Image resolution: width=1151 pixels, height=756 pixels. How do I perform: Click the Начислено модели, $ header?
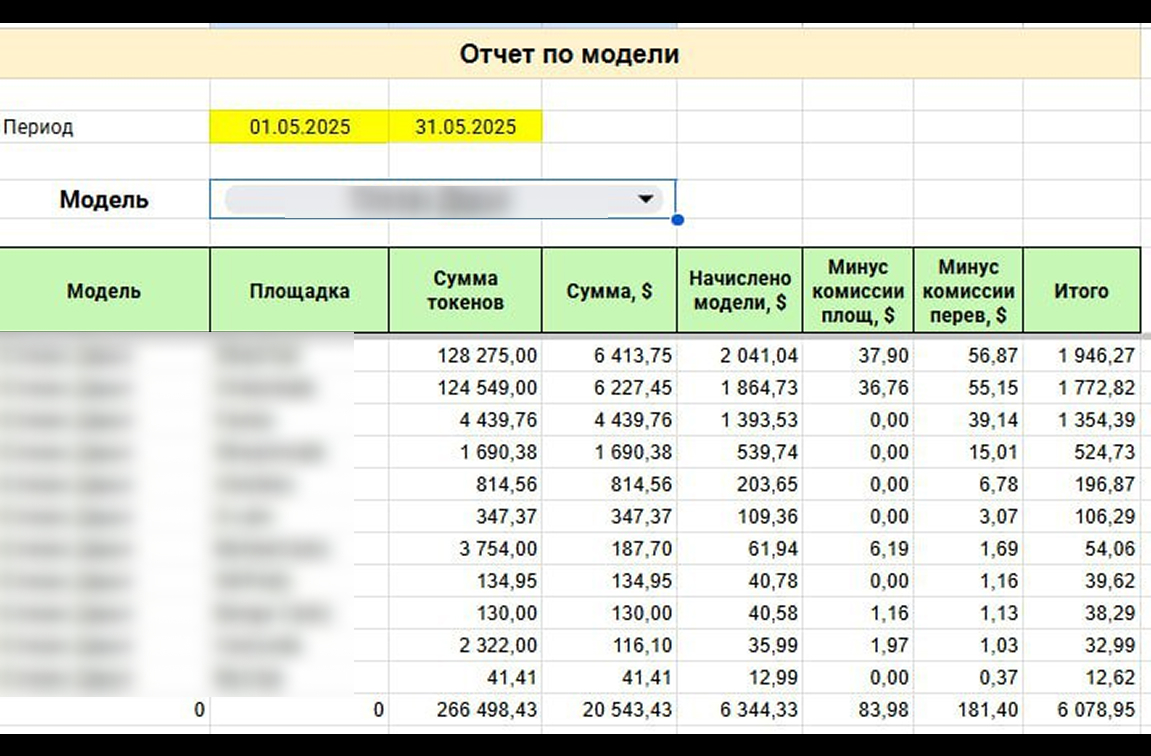click(740, 291)
